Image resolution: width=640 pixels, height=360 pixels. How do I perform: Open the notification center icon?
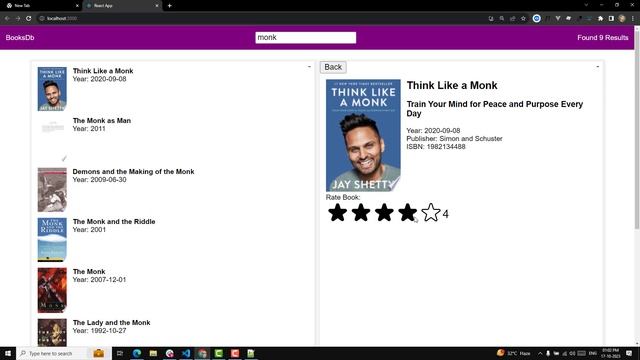tap(629, 353)
